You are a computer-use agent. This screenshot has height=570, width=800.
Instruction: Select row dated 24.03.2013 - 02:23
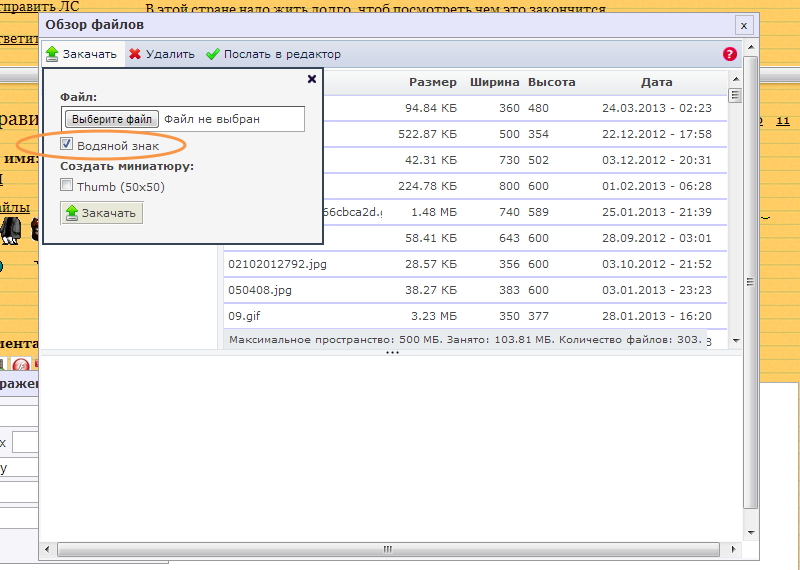coord(525,108)
